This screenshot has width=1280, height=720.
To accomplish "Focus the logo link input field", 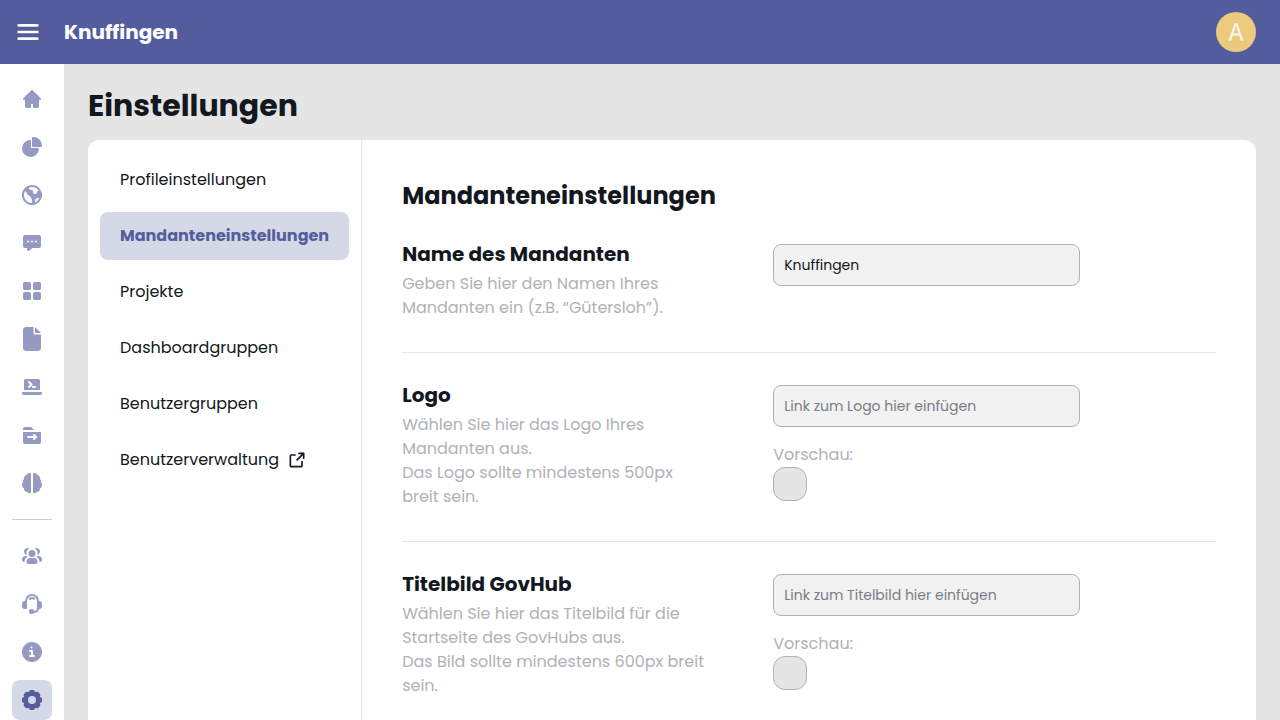I will [926, 406].
